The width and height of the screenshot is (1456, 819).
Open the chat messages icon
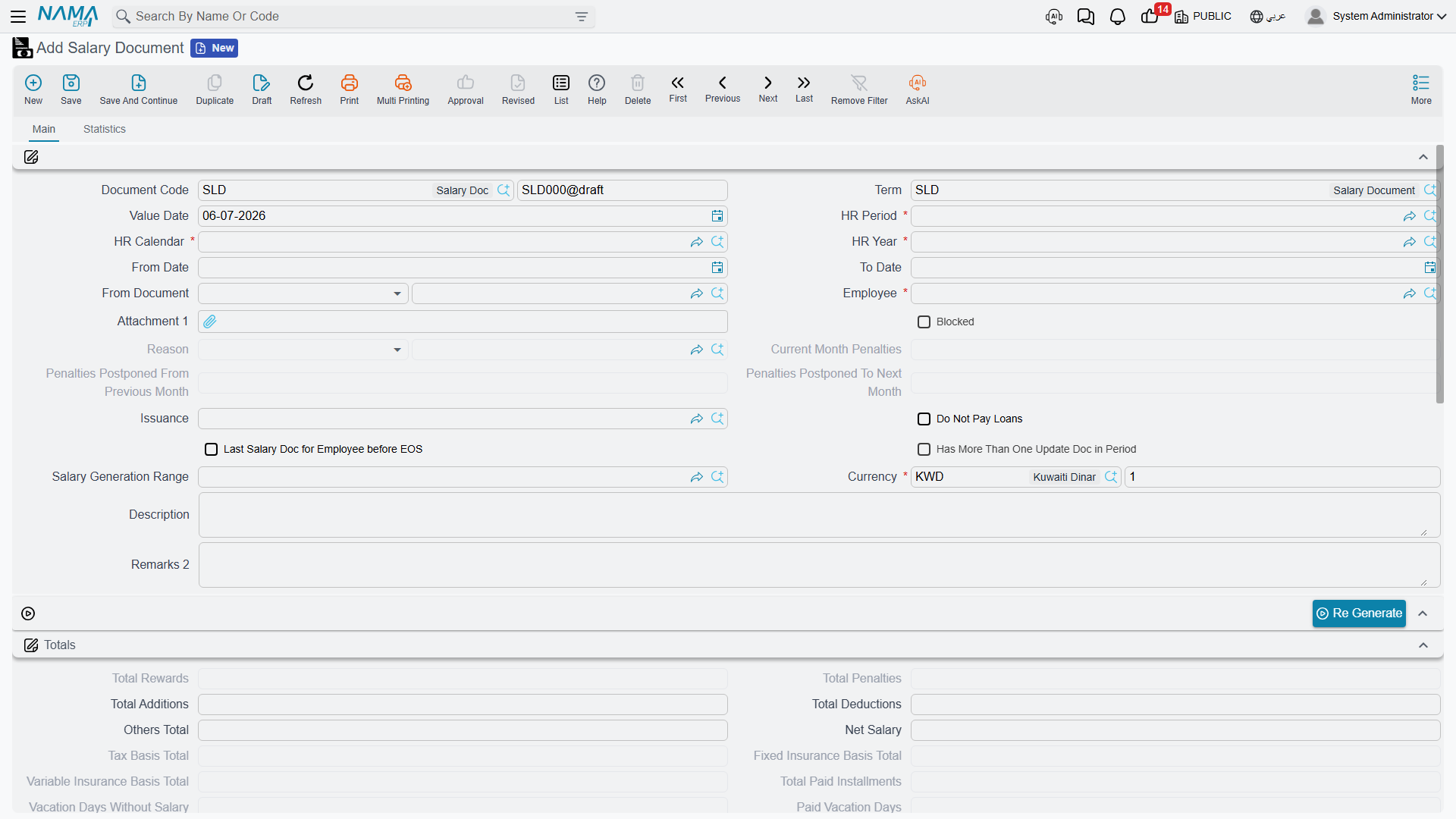pos(1086,16)
